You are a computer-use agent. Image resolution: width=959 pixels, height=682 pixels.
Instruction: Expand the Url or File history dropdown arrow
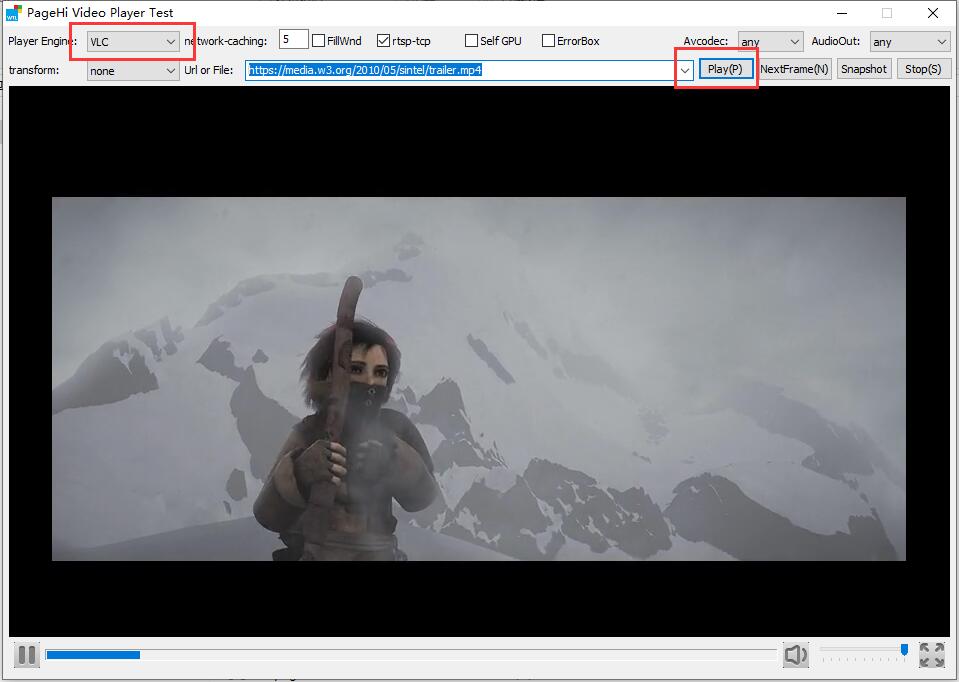pos(685,70)
